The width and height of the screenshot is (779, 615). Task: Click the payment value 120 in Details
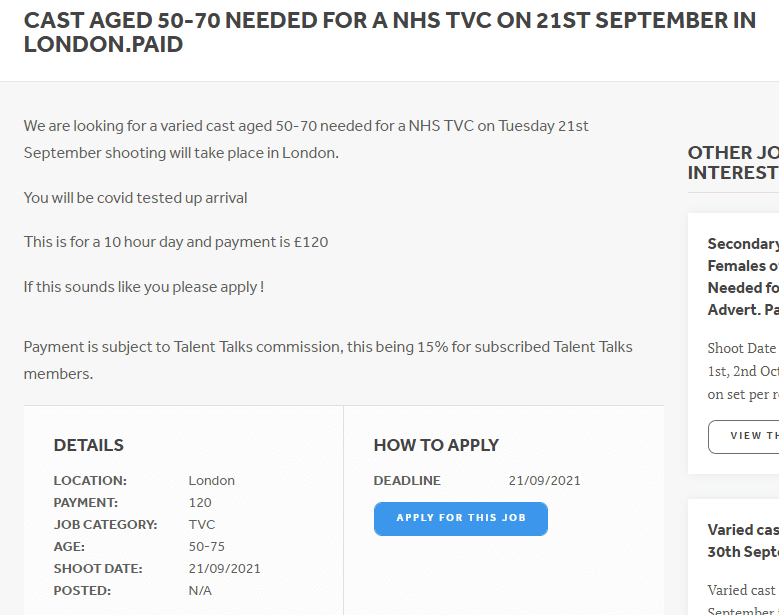(200, 503)
